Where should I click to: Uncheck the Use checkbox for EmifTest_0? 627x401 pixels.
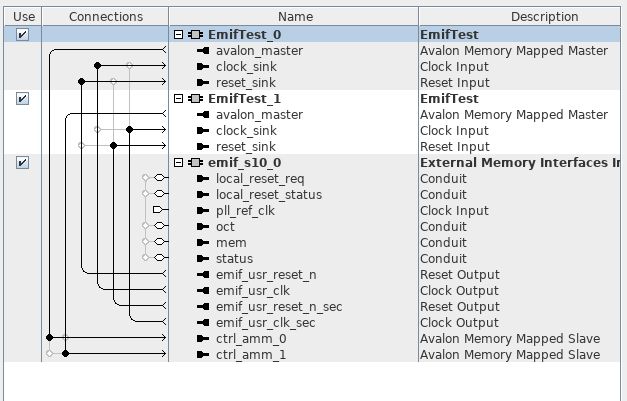(22, 35)
